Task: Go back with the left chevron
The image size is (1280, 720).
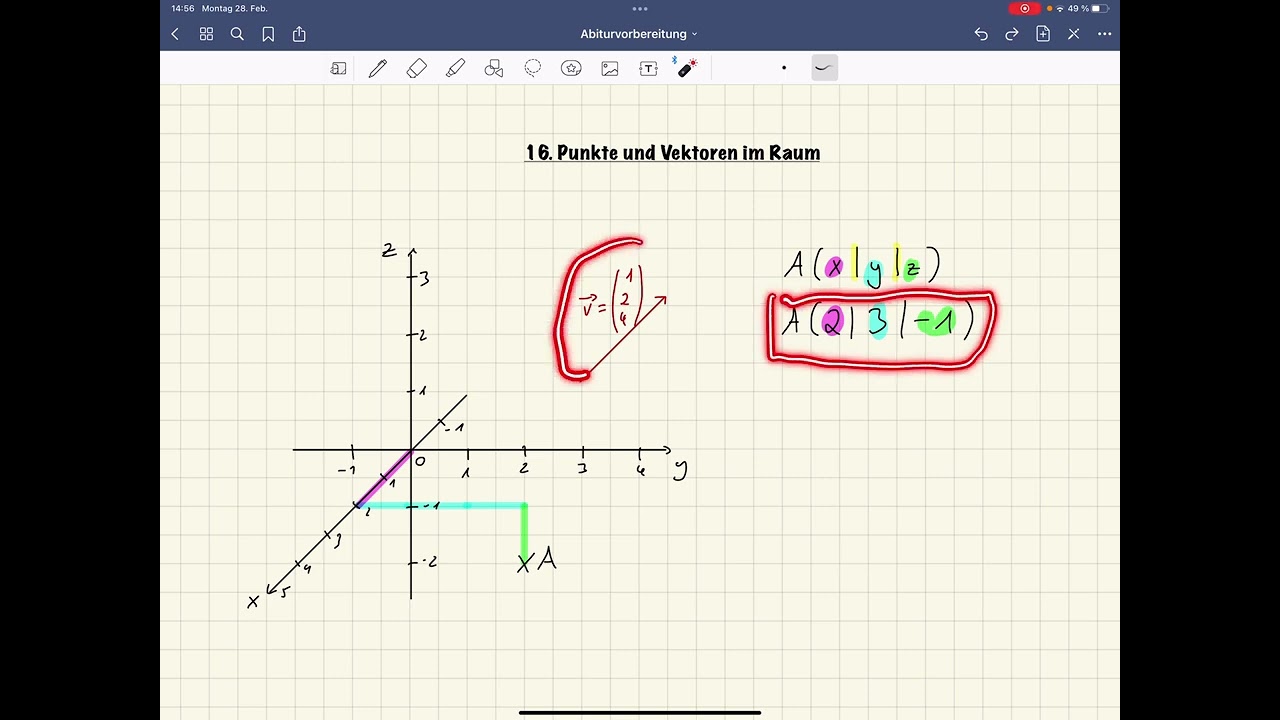Action: [175, 34]
